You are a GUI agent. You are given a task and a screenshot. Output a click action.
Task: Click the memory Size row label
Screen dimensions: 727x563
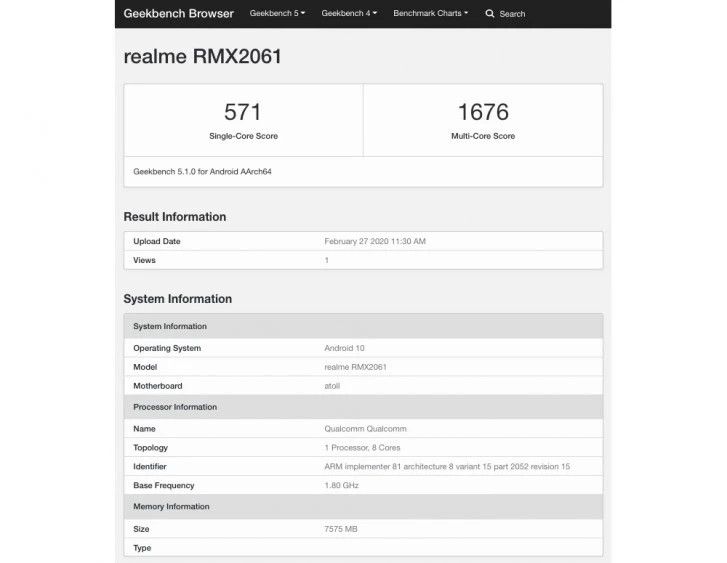[141, 529]
